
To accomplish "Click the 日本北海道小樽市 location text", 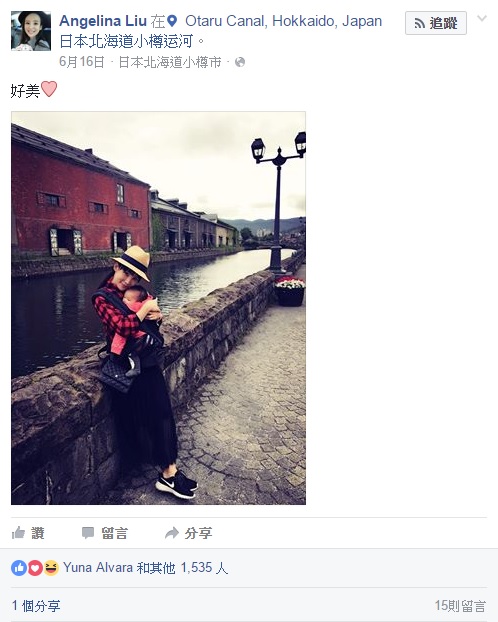I will click(x=170, y=62).
